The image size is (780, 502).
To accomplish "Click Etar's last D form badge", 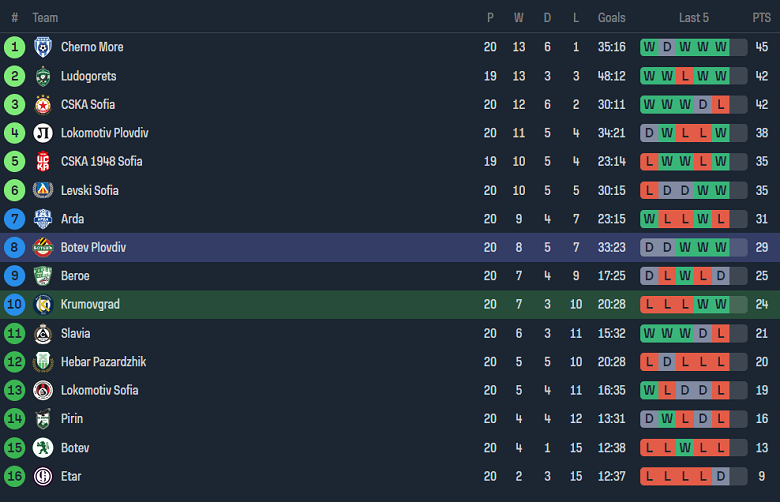I will pyautogui.click(x=720, y=476).
